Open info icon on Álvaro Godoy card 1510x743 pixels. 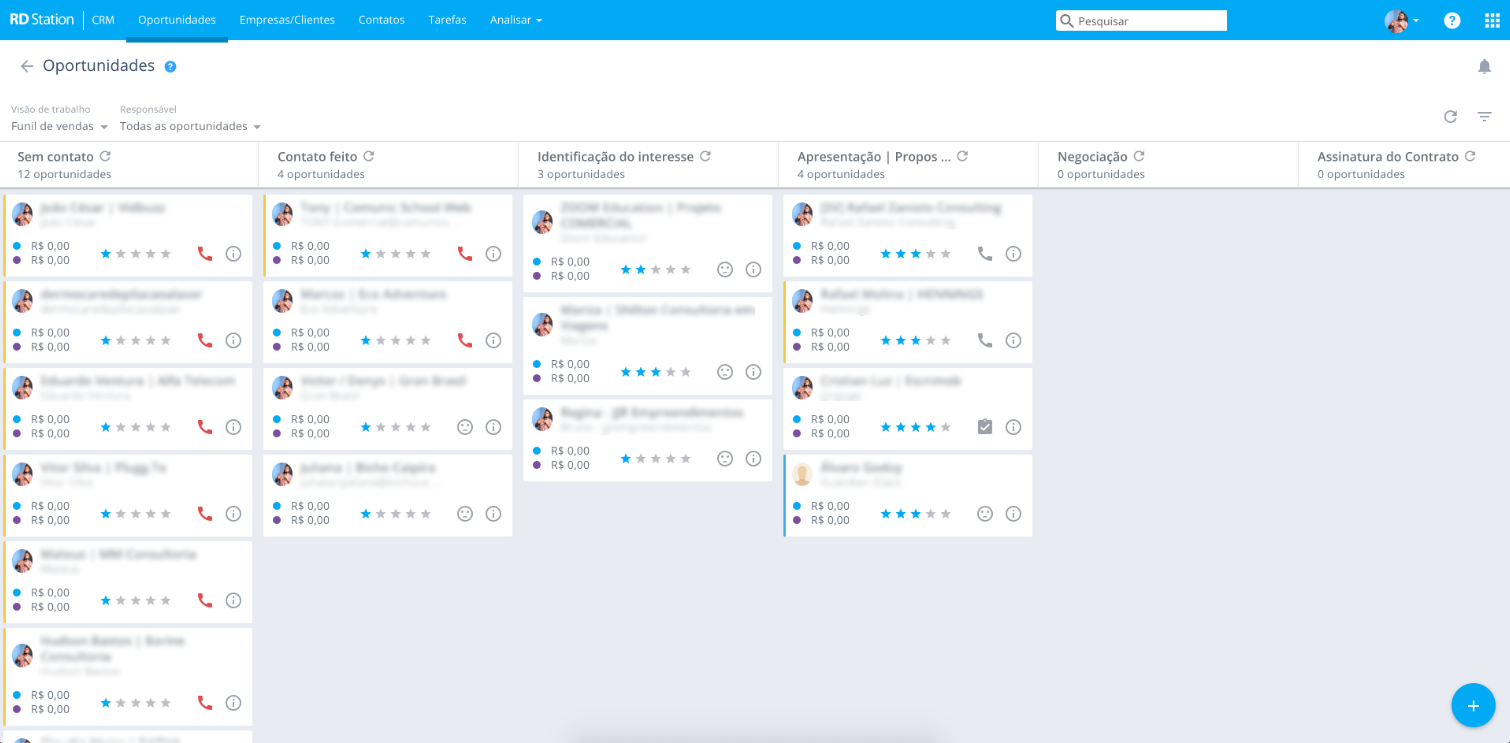point(1013,513)
